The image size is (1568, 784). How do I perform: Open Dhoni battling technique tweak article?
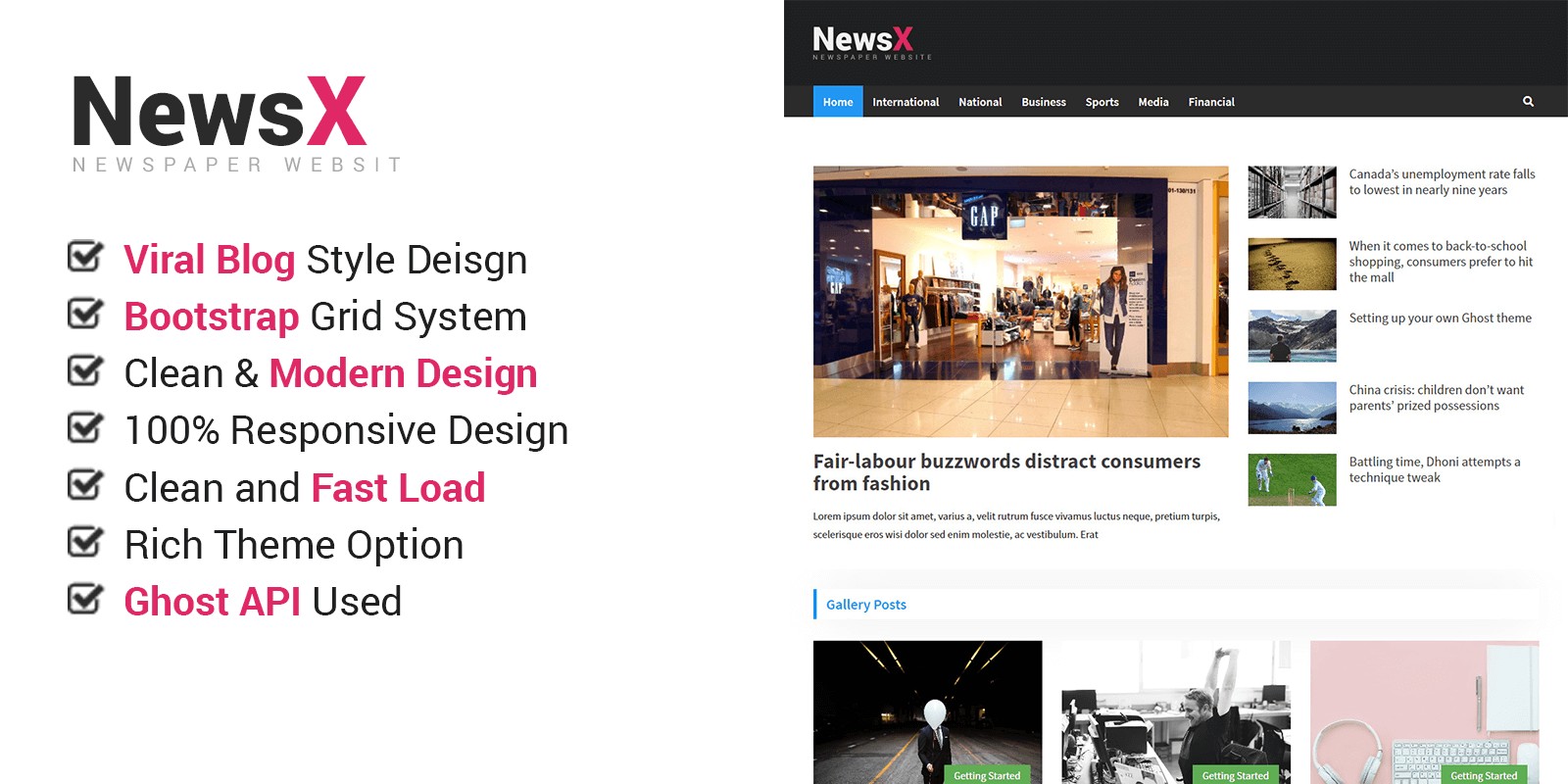coord(1435,469)
